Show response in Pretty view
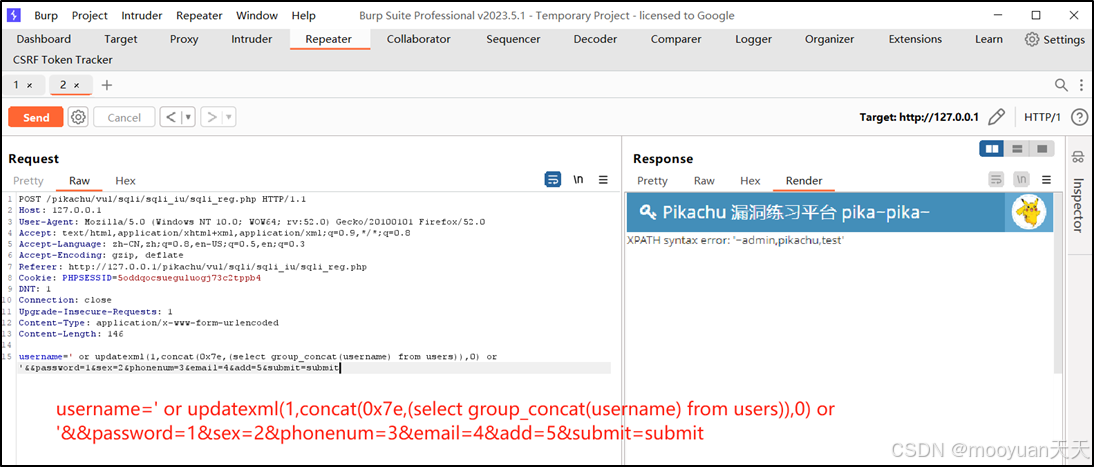This screenshot has width=1094, height=467. coord(652,181)
